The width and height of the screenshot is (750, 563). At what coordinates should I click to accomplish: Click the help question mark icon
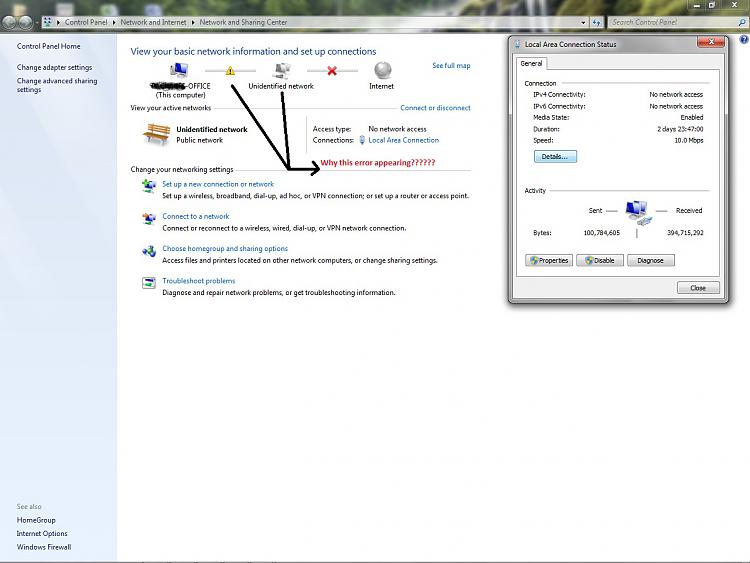tap(744, 40)
